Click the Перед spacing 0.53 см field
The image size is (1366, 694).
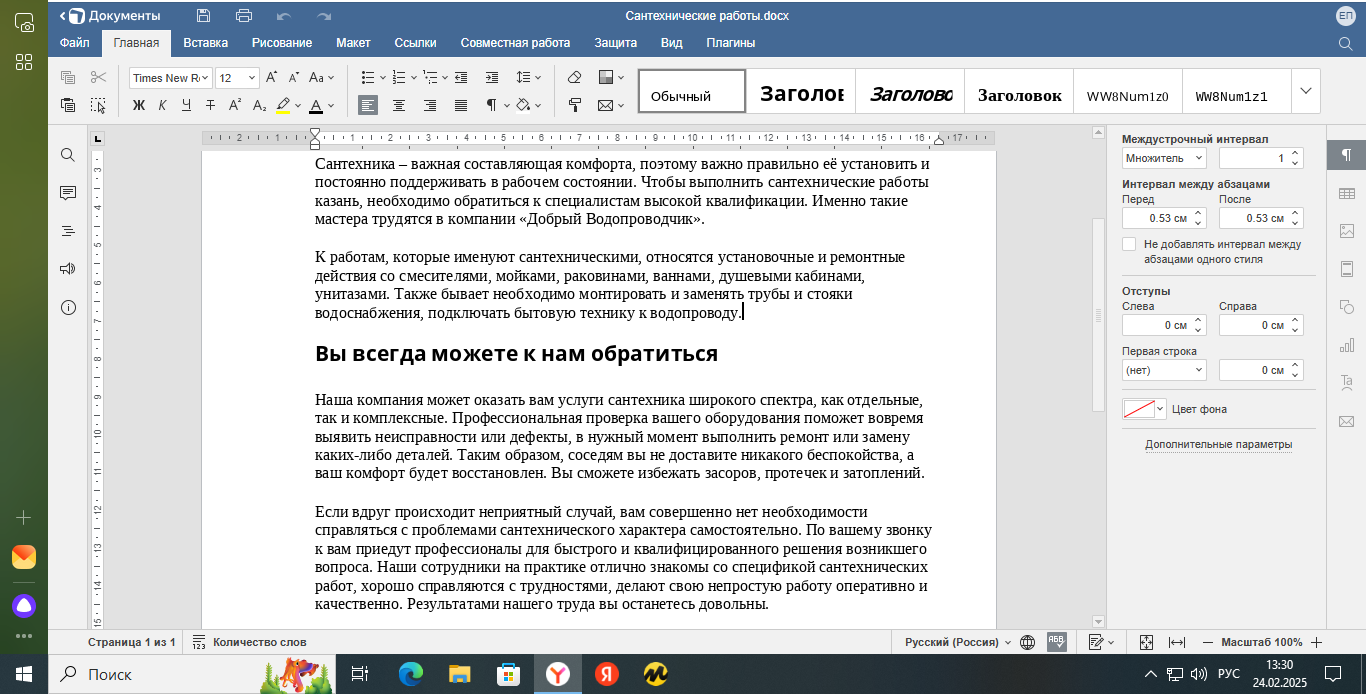[1164, 218]
